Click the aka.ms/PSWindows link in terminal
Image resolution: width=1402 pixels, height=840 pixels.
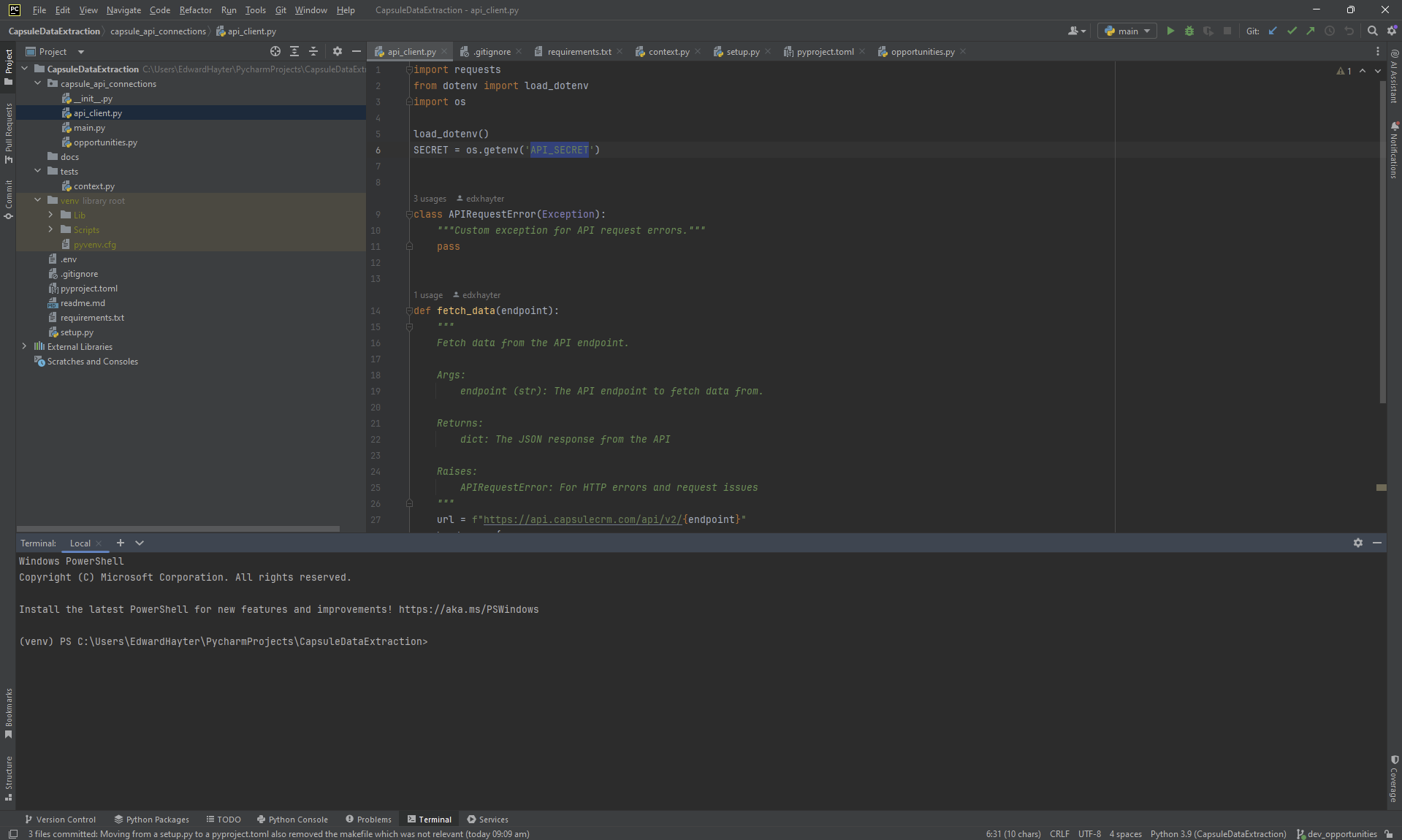[x=468, y=610]
